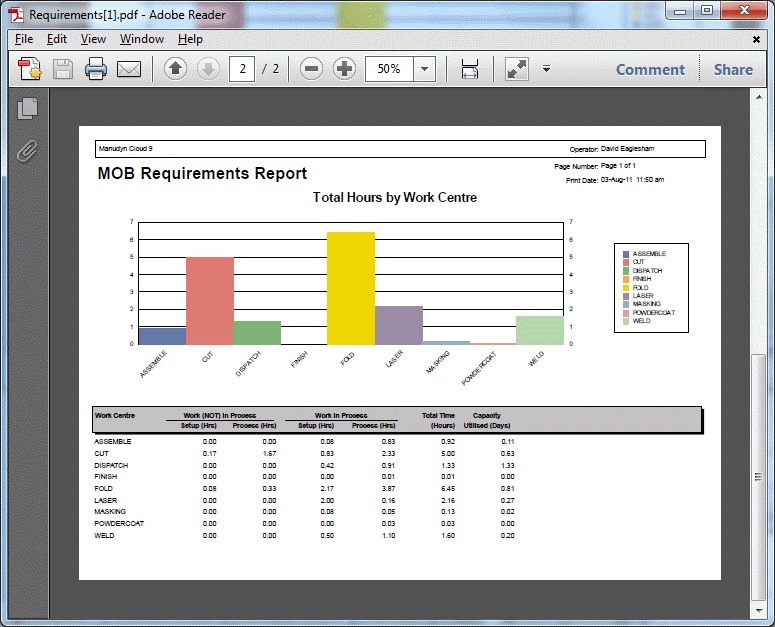Zoom in with the plus button
Image resolution: width=775 pixels, height=627 pixels.
click(x=344, y=69)
